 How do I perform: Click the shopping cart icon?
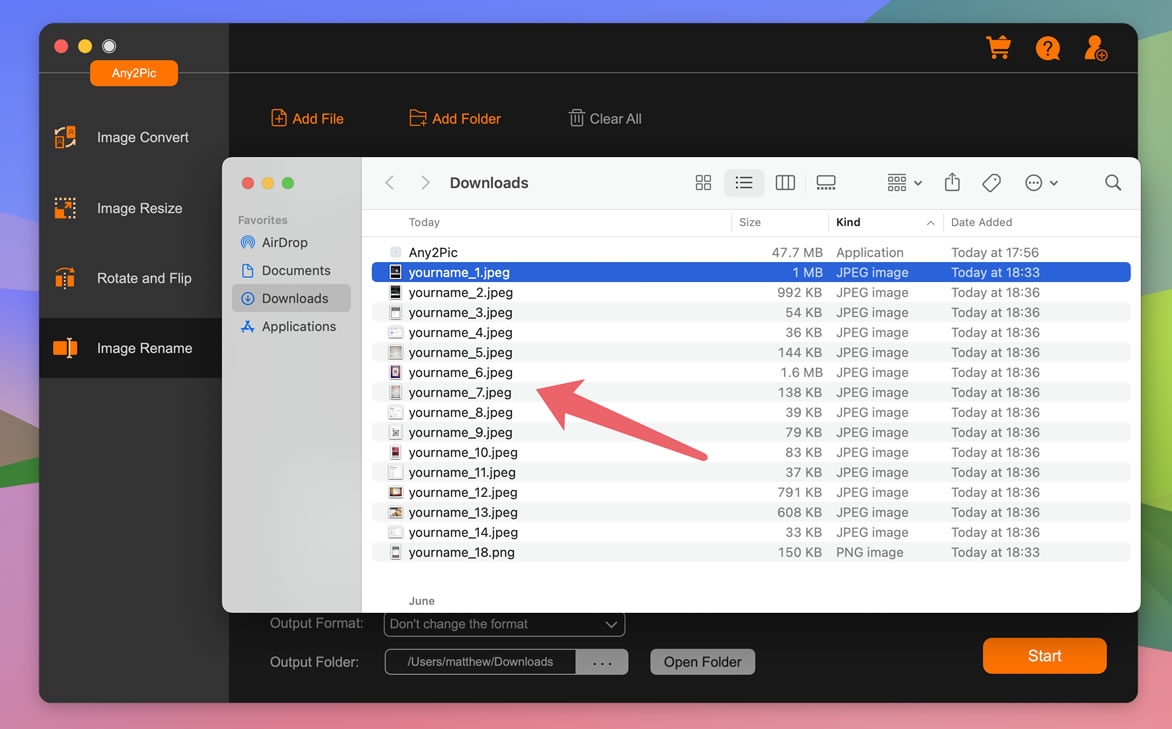[998, 48]
